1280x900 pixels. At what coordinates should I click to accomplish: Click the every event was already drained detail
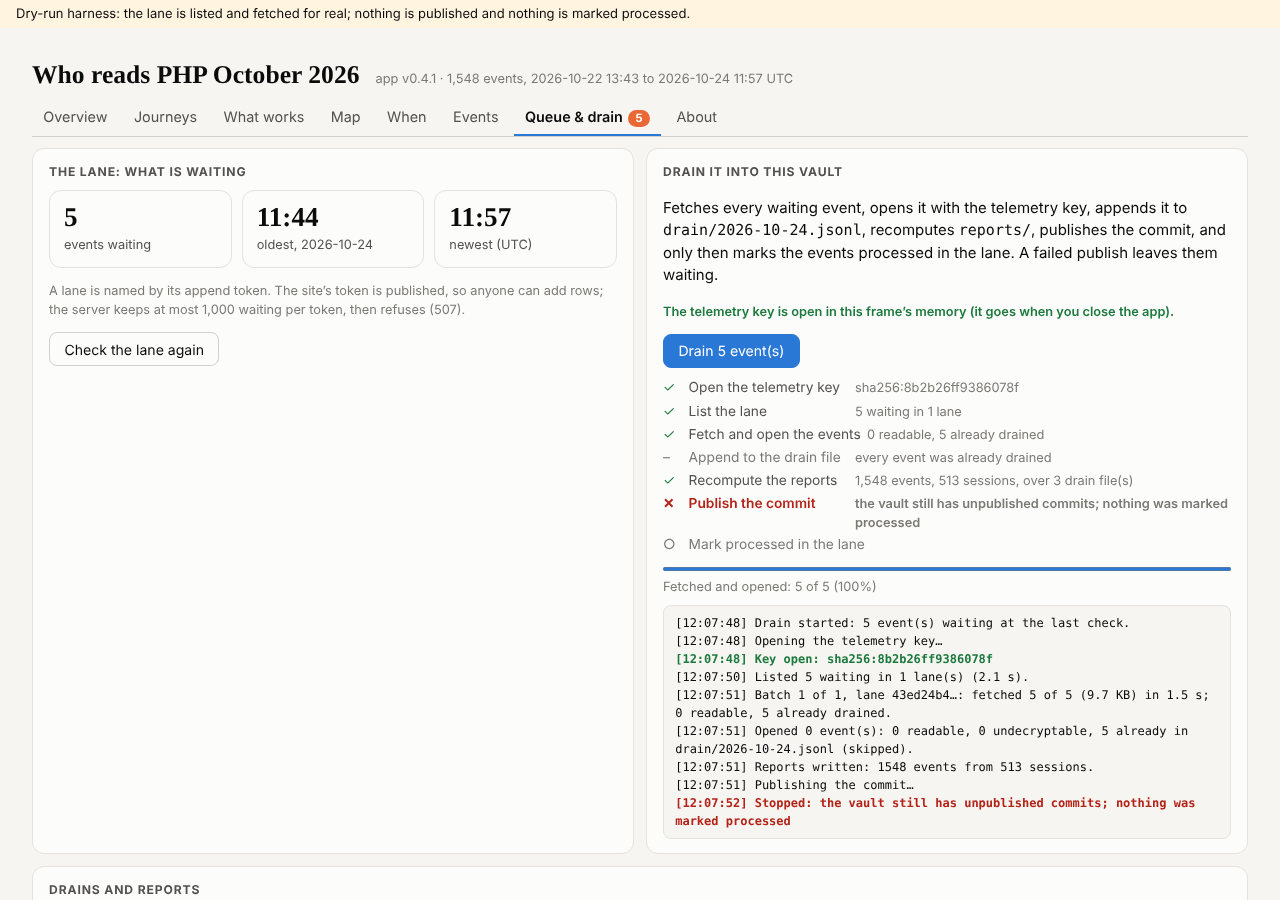click(953, 457)
